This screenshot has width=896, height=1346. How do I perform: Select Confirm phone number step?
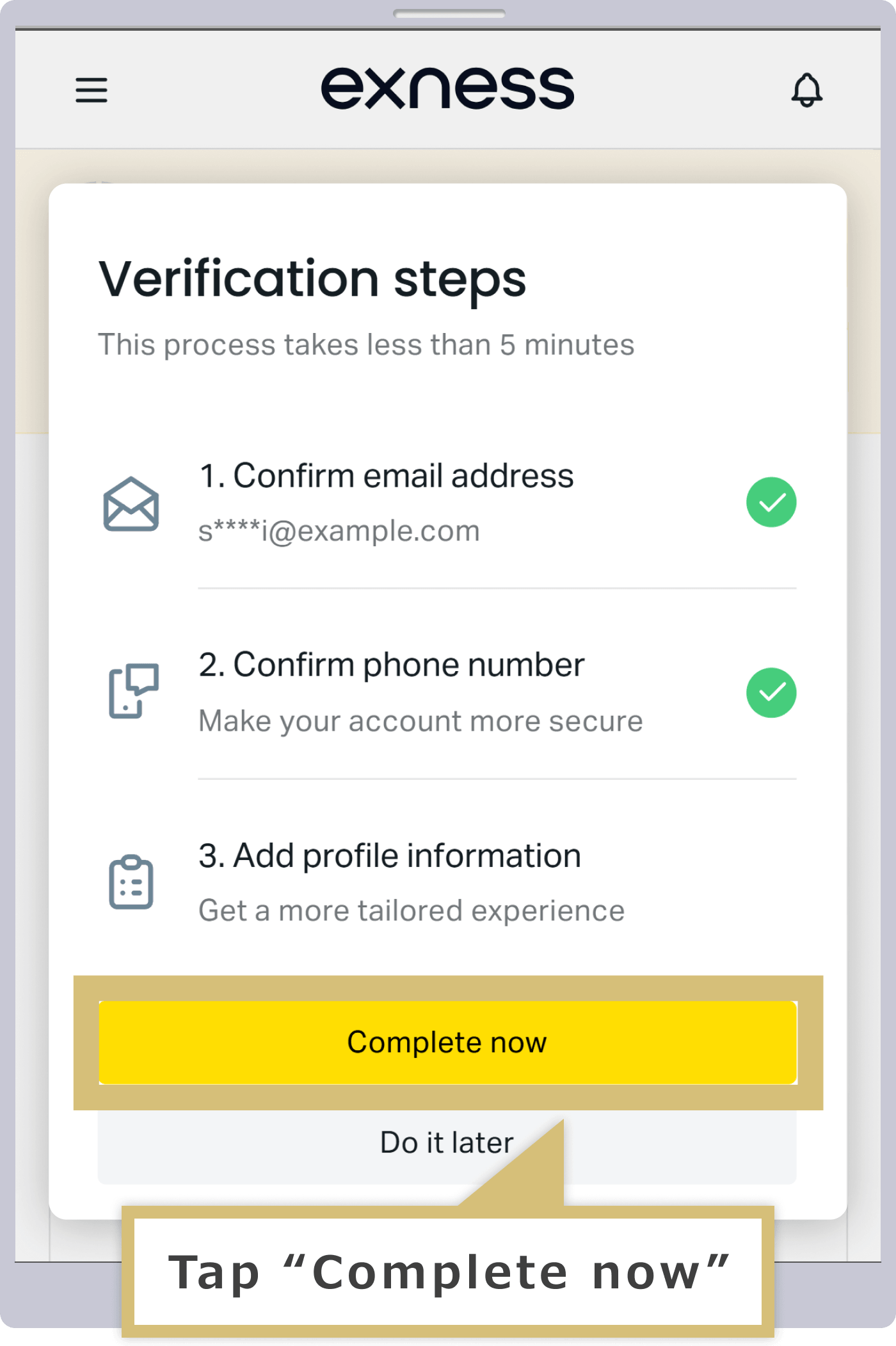(x=392, y=665)
